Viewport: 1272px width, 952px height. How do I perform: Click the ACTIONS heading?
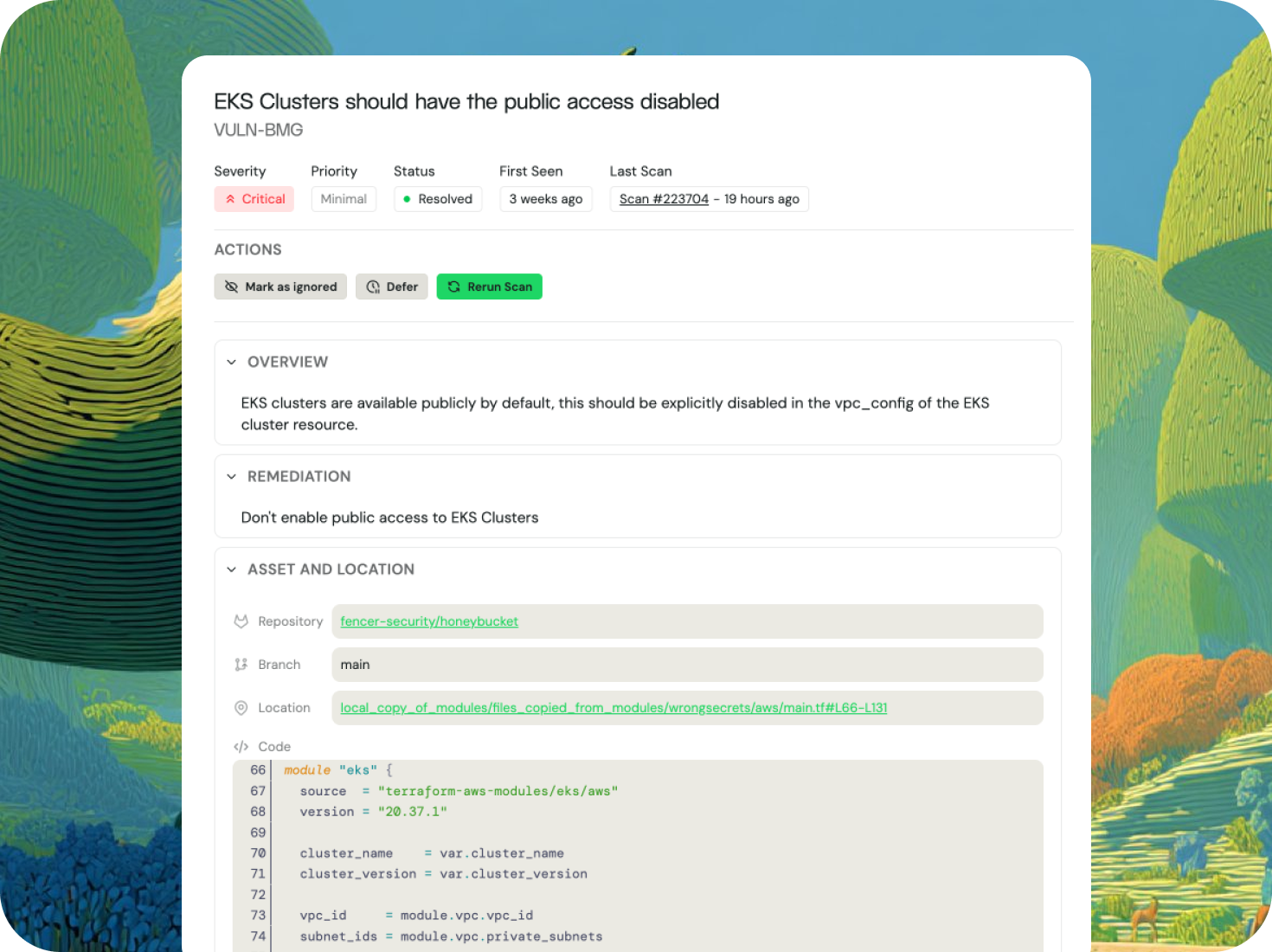[x=247, y=249]
